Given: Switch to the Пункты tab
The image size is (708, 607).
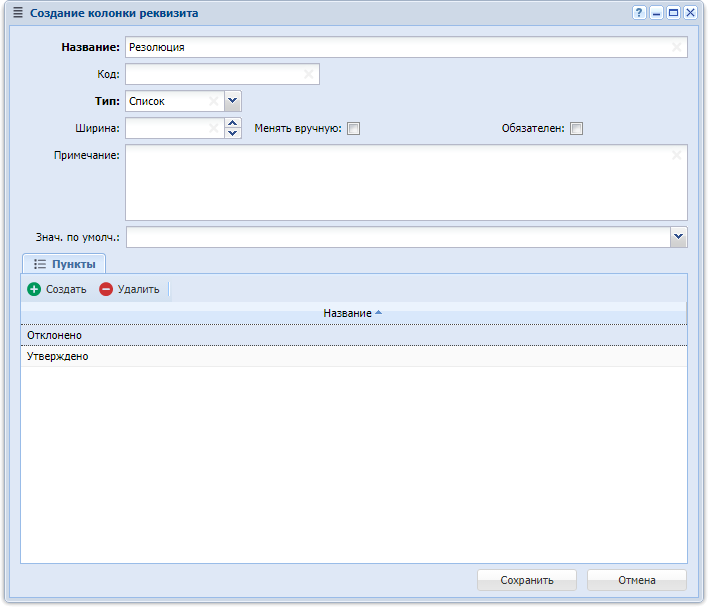Looking at the screenshot, I should click(x=64, y=264).
